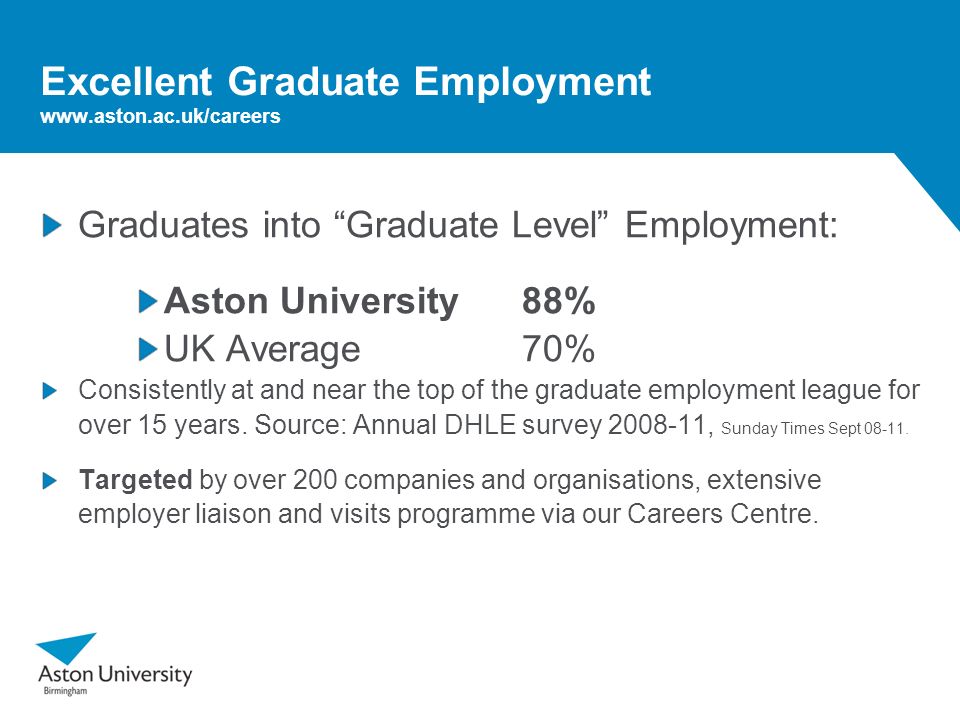This screenshot has width=960, height=720.
Task: Click the Annual DHLE survey 2008-11 text
Action: (530, 425)
